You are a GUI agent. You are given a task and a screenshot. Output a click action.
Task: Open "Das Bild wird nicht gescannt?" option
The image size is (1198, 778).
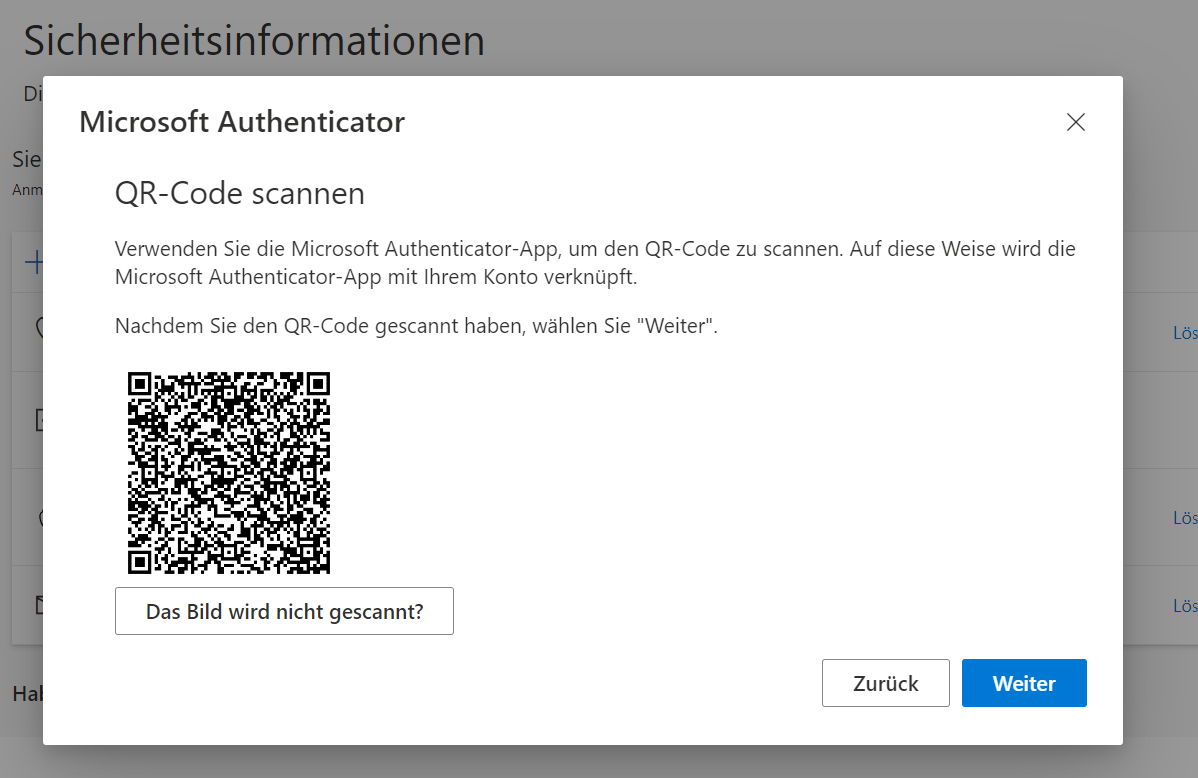pyautogui.click(x=284, y=611)
